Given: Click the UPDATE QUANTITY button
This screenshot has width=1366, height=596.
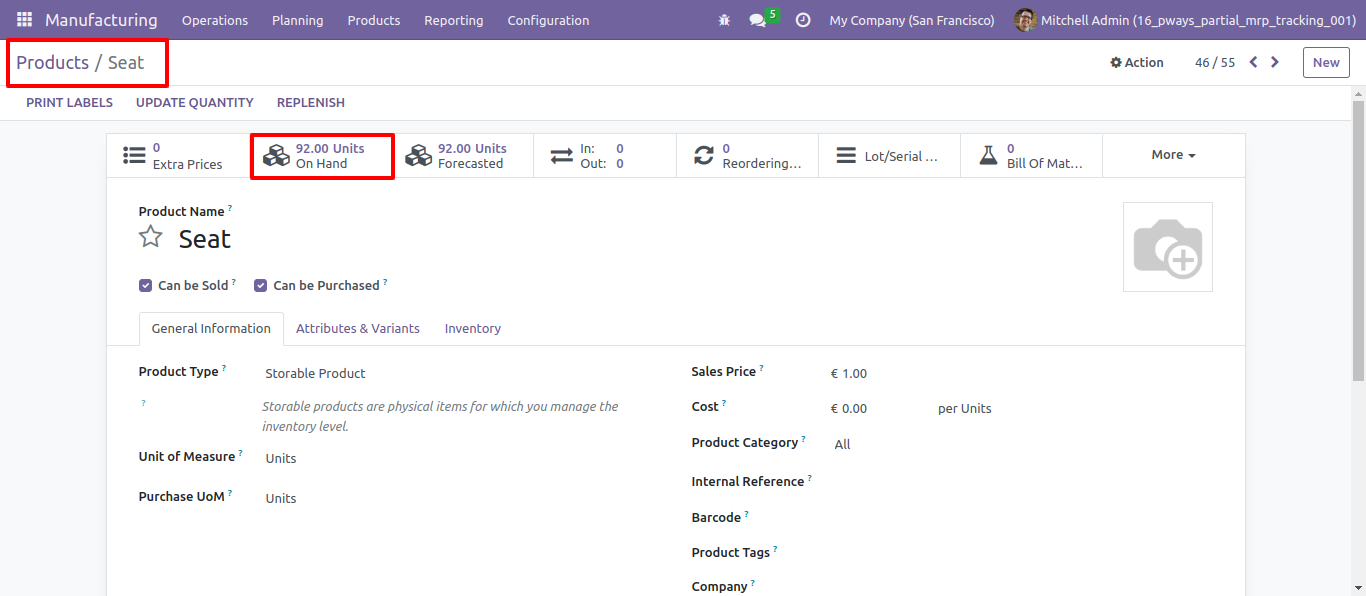Looking at the screenshot, I should pyautogui.click(x=195, y=102).
